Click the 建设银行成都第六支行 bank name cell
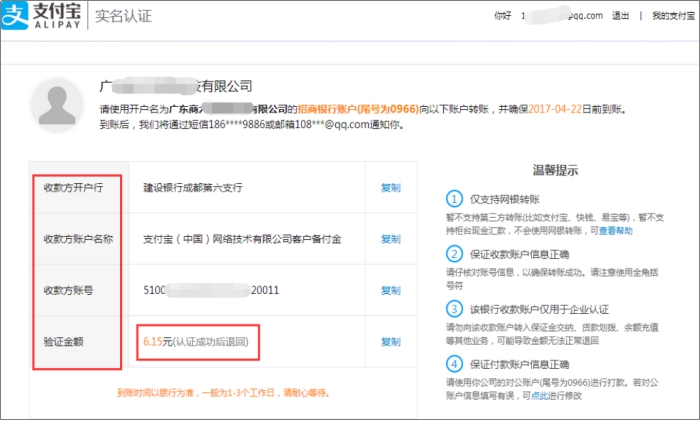700x421 pixels. pos(192,187)
